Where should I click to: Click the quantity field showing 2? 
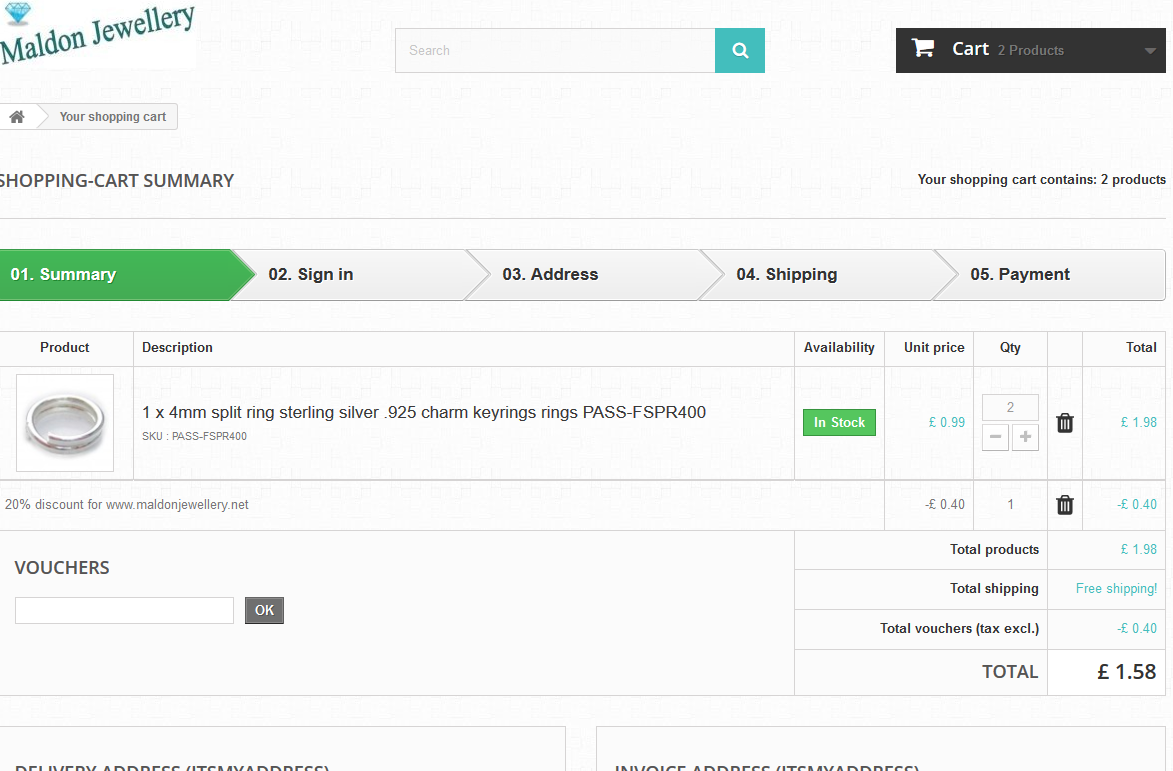[x=1010, y=408]
